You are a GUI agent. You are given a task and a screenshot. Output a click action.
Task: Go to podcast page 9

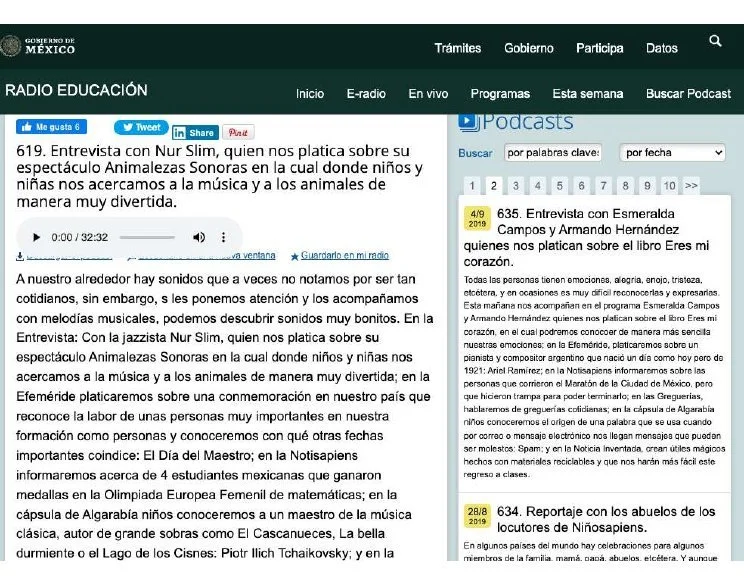(x=647, y=186)
